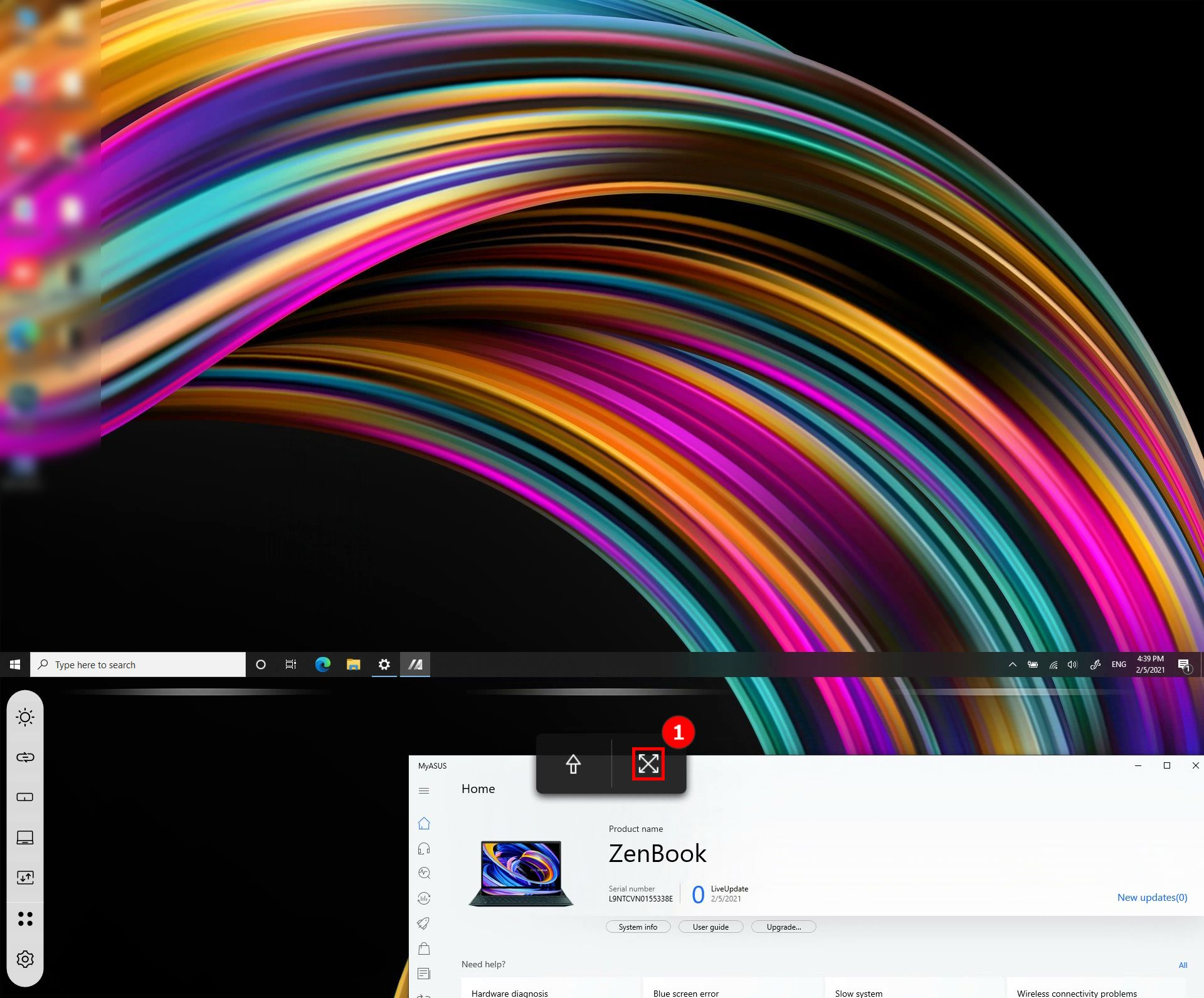The height and width of the screenshot is (998, 1204).
Task: Open ScreenPad brightness control sun icon
Action: pyautogui.click(x=25, y=717)
